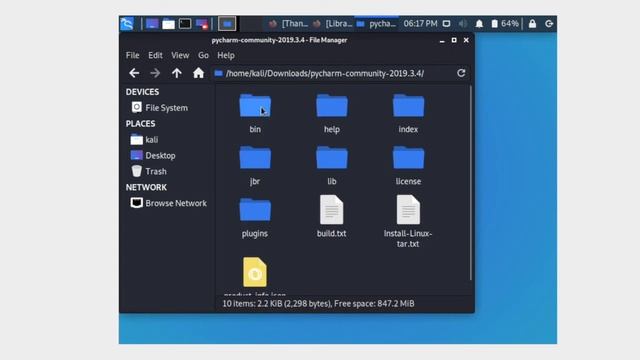Screen dimensions: 640x360
Task: Reload the current folder
Action: pos(461,73)
